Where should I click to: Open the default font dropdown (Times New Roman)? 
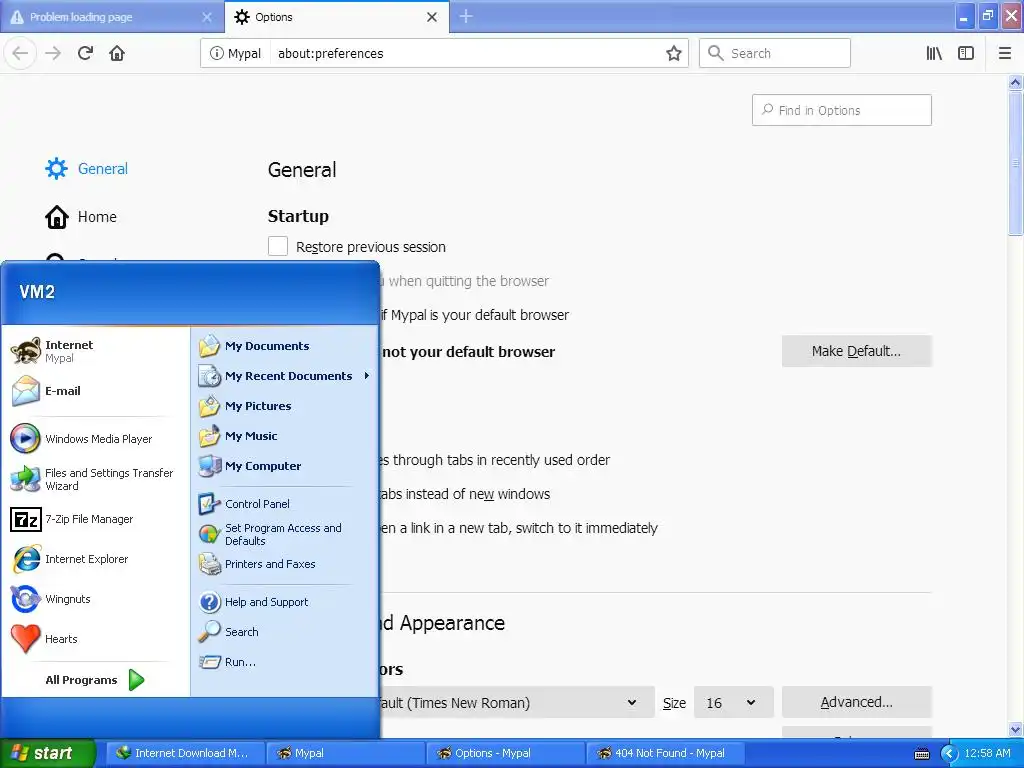pos(516,703)
